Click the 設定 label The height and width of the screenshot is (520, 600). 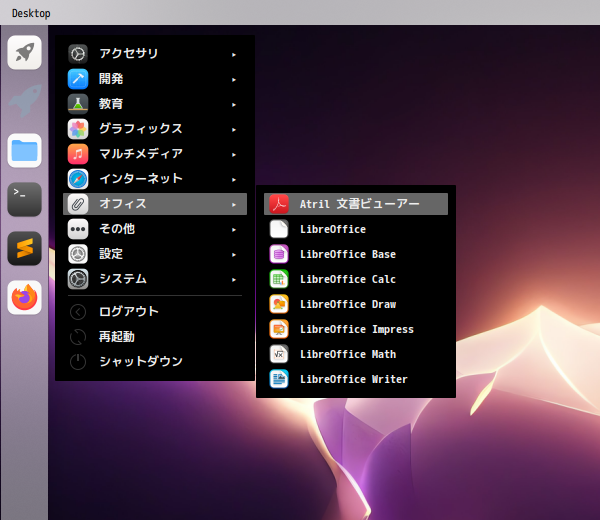pyautogui.click(x=111, y=254)
